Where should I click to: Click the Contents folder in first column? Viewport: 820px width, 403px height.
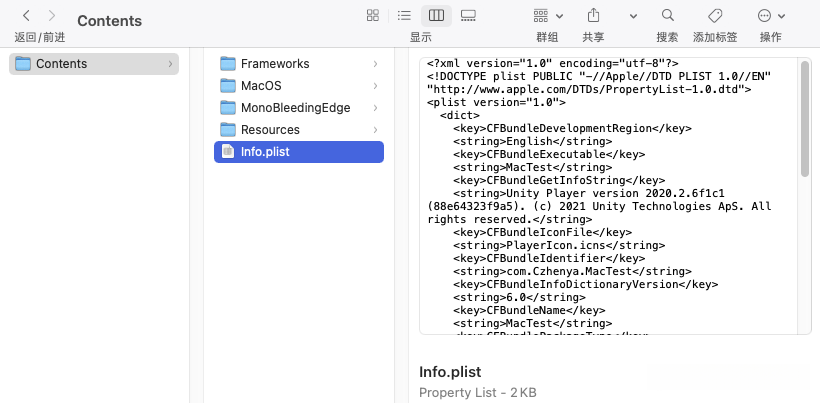(x=62, y=64)
